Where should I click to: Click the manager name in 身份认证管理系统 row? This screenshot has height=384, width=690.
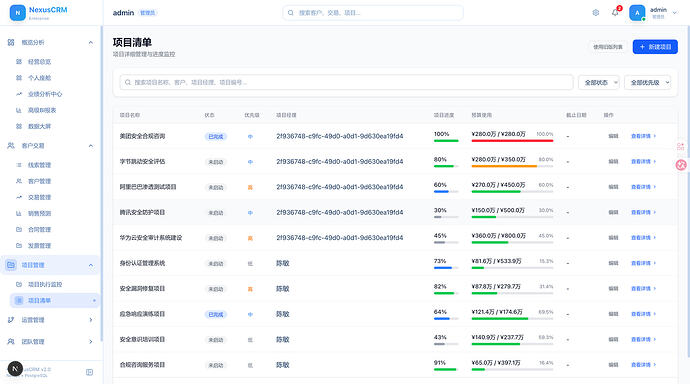[283, 263]
